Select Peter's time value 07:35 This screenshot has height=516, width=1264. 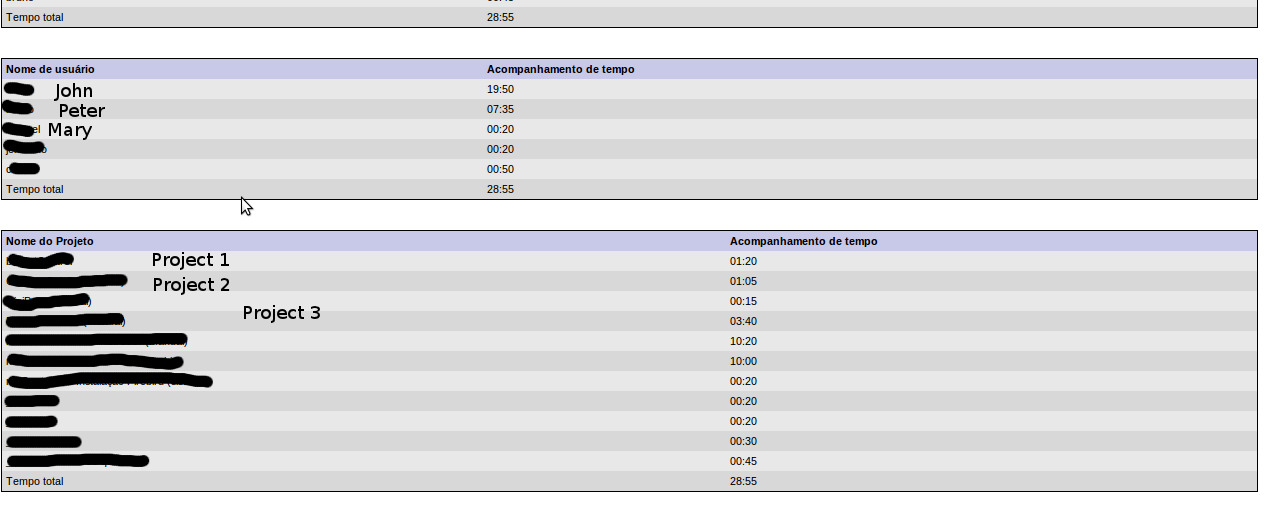coord(500,109)
